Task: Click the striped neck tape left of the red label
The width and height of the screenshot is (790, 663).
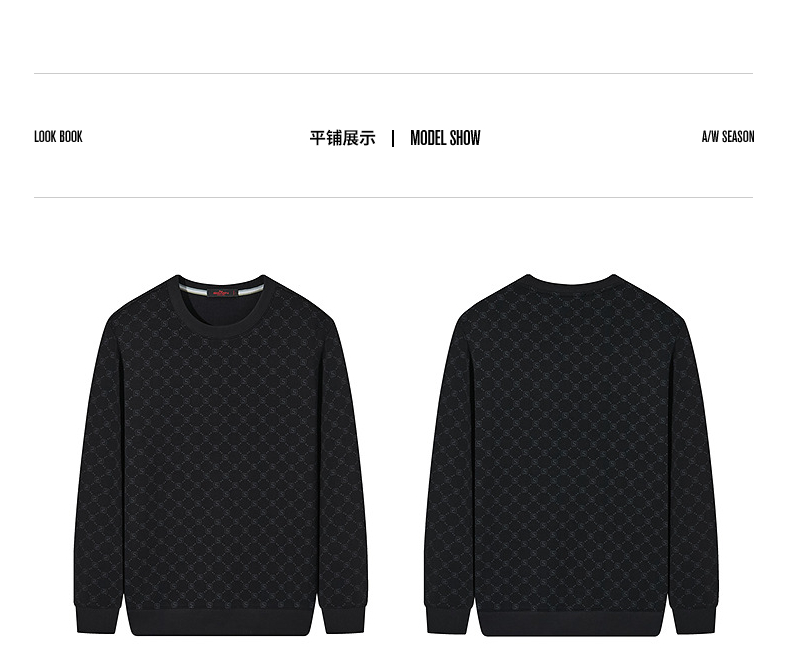Action: coord(193,289)
